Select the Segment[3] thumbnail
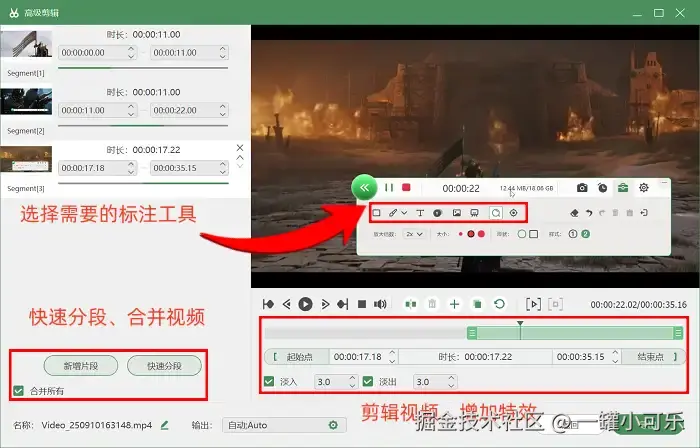700x448 pixels. pyautogui.click(x=26, y=159)
